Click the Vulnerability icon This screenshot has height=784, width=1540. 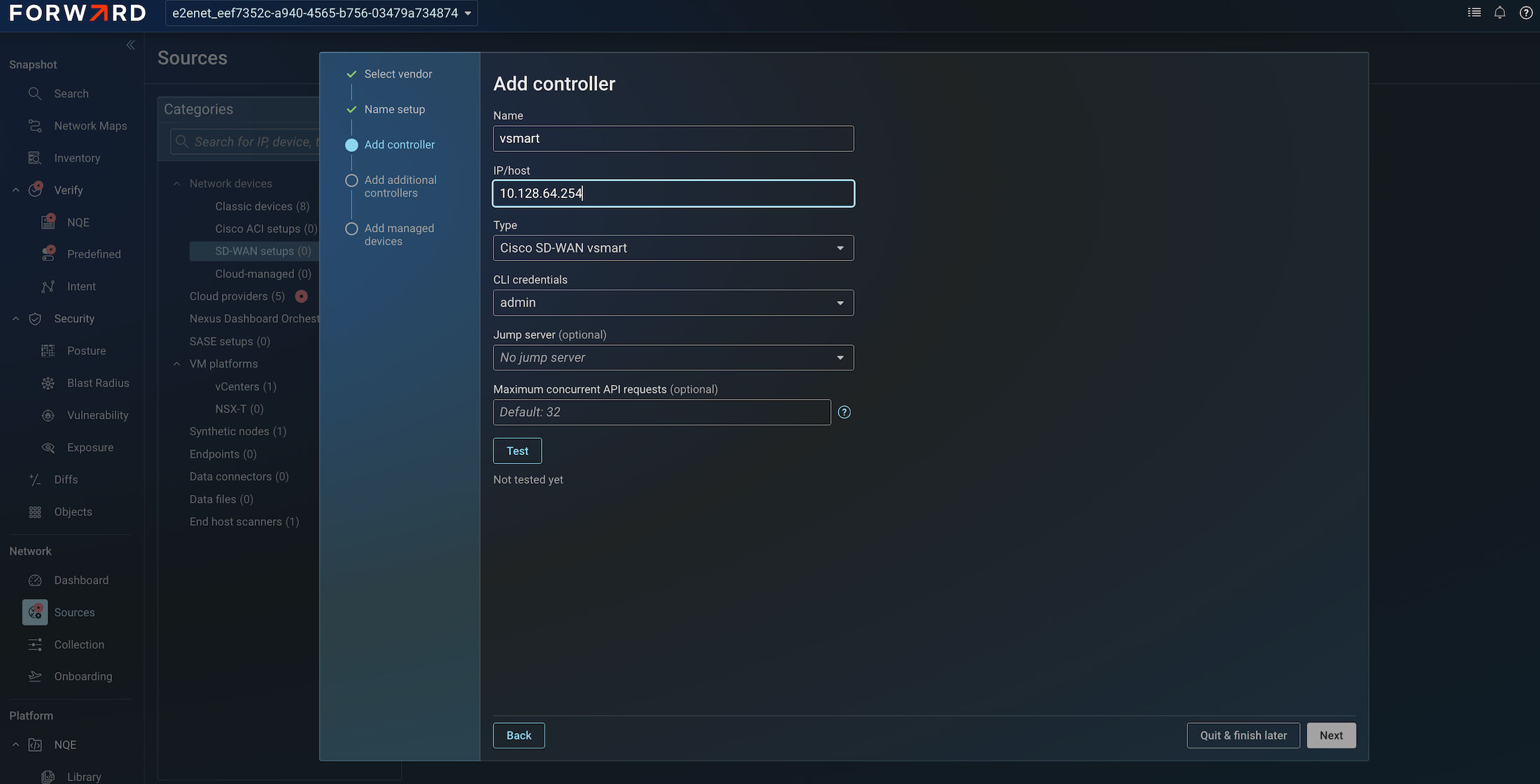pyautogui.click(x=48, y=415)
